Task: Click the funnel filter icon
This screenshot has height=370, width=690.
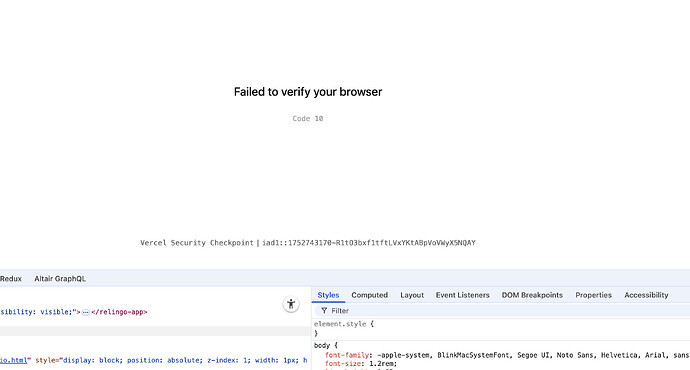Action: (x=324, y=311)
